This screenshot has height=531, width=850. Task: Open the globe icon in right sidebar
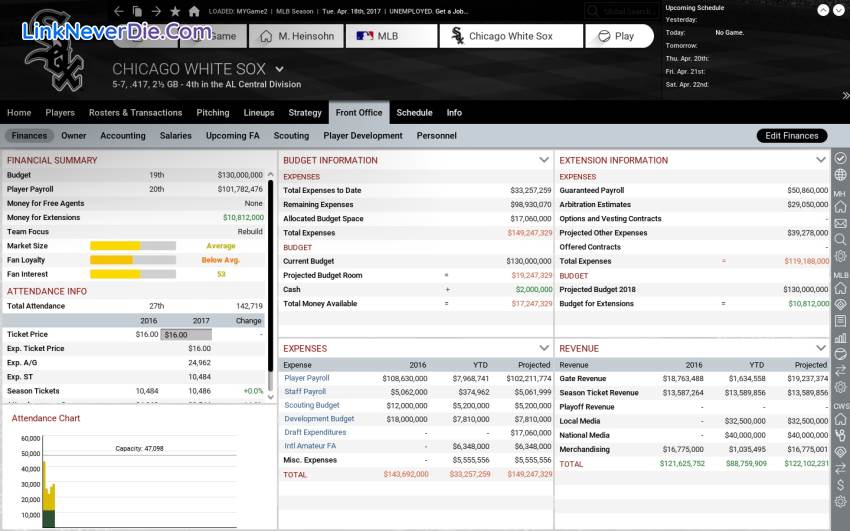pos(840,175)
